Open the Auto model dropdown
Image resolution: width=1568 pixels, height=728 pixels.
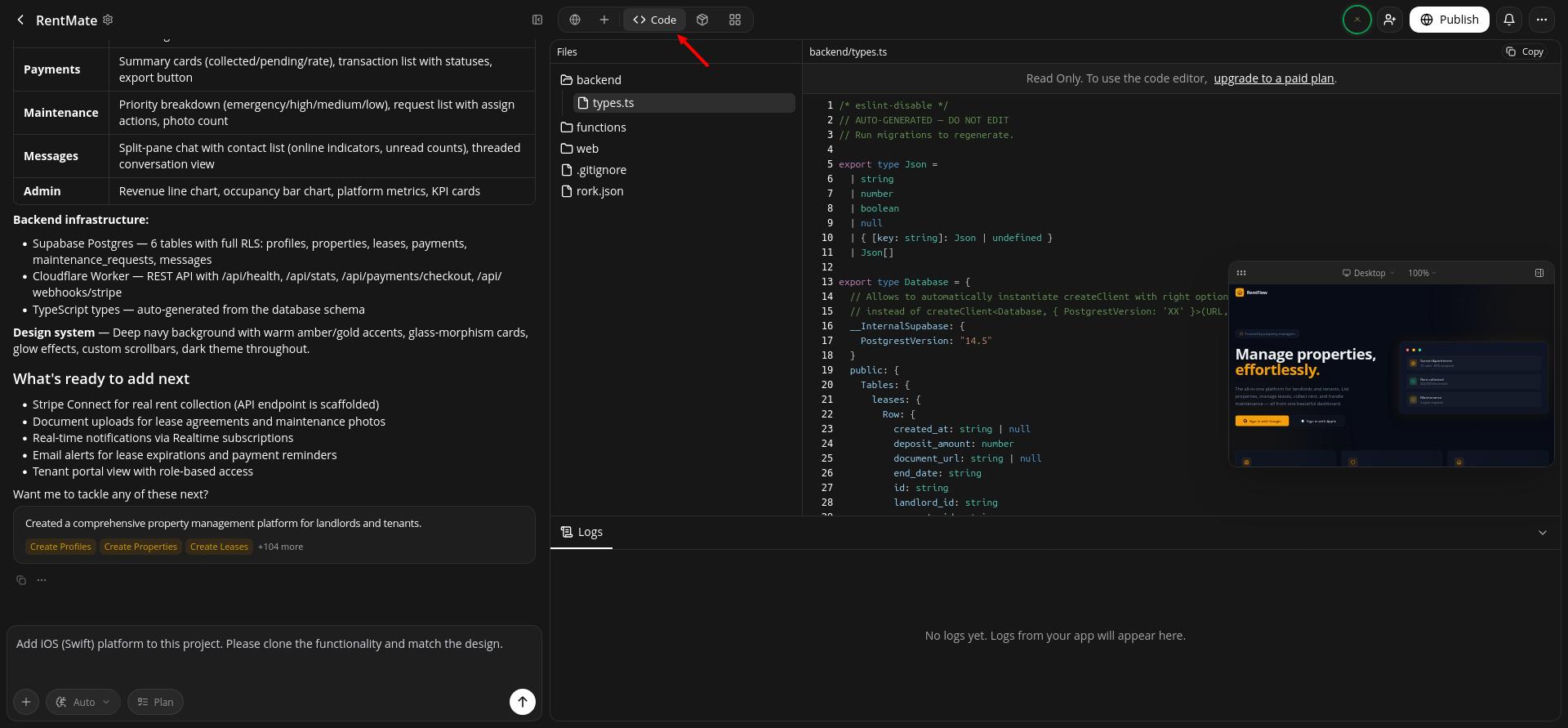click(x=83, y=702)
